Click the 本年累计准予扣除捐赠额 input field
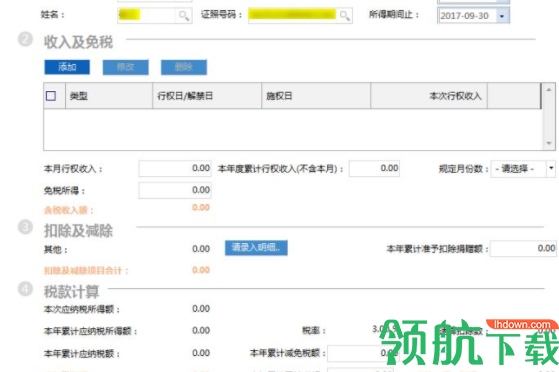 (523, 248)
